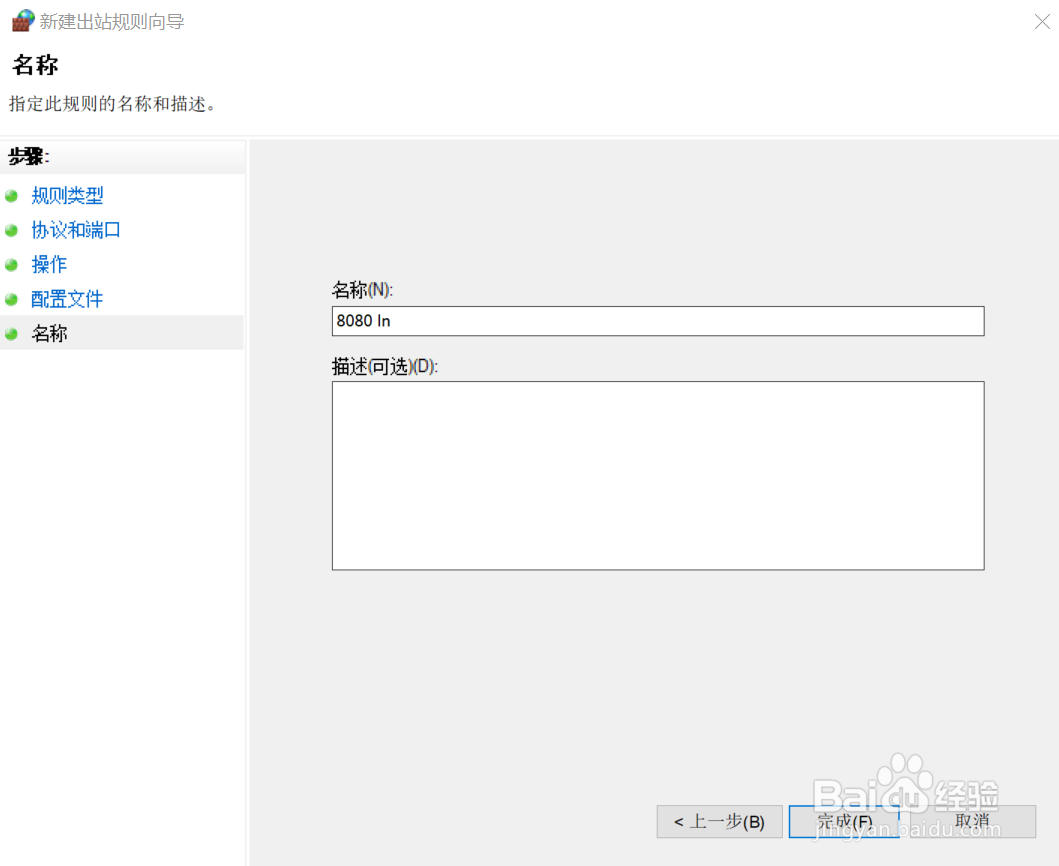Click the 描述(可选)(D): label
Image resolution: width=1059 pixels, height=866 pixels.
384,366
